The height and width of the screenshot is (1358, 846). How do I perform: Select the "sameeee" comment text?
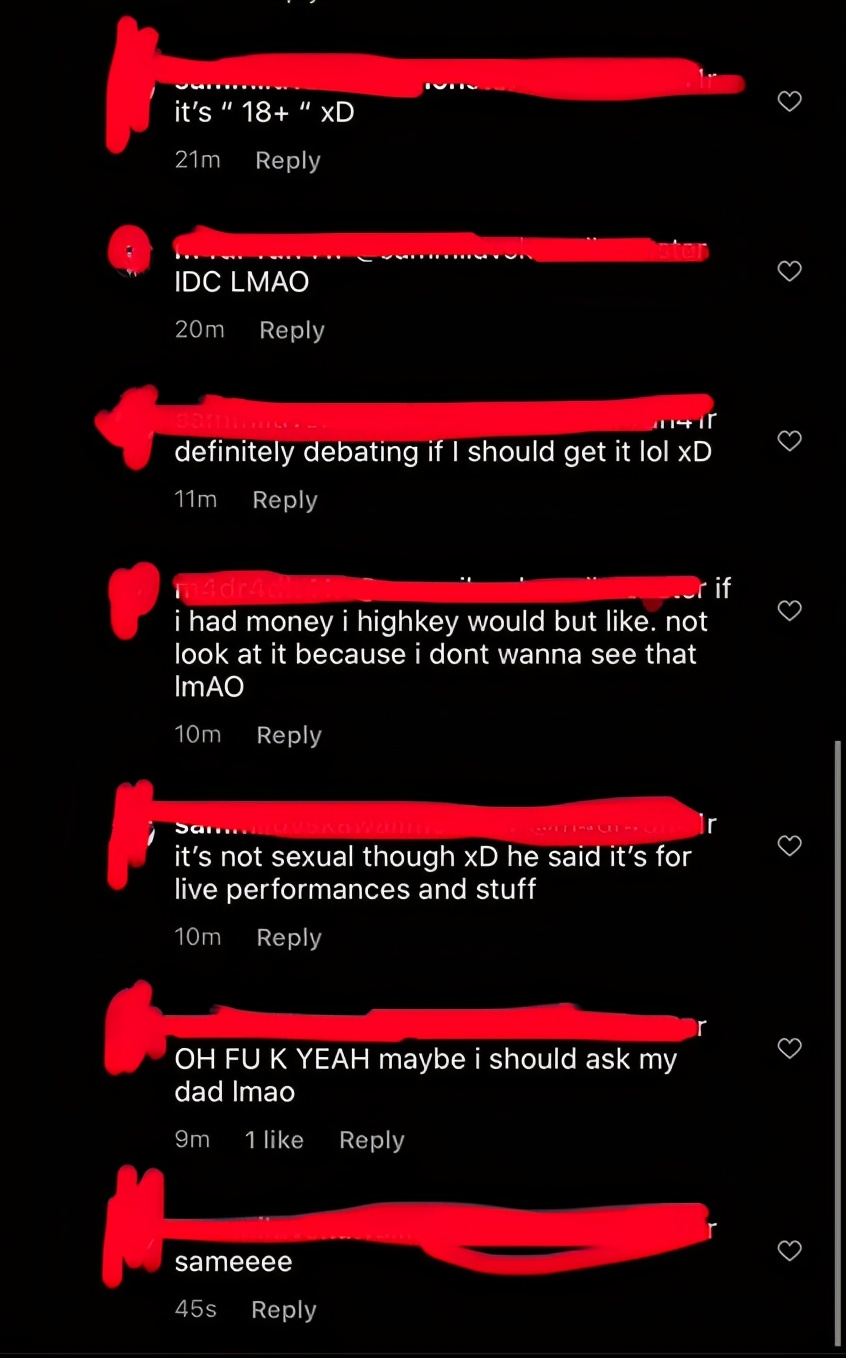pyautogui.click(x=233, y=1262)
